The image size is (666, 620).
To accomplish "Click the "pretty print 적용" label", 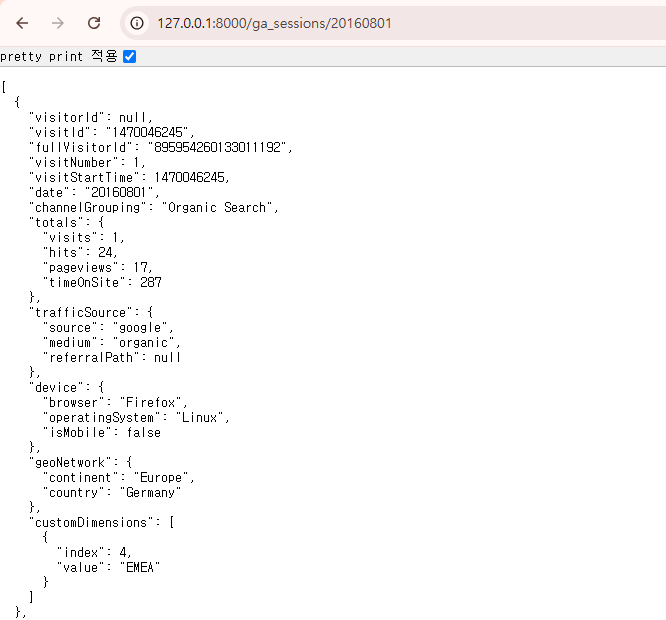I will 58,57.
